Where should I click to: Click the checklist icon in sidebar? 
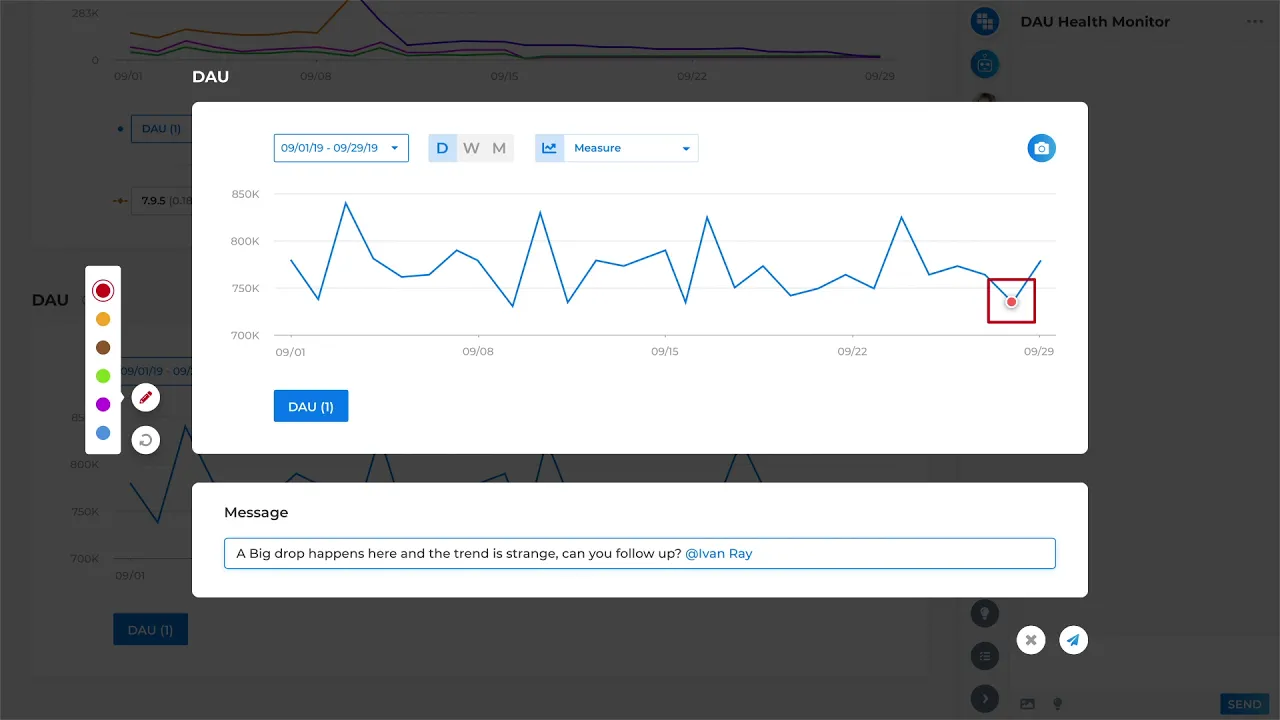tap(985, 656)
